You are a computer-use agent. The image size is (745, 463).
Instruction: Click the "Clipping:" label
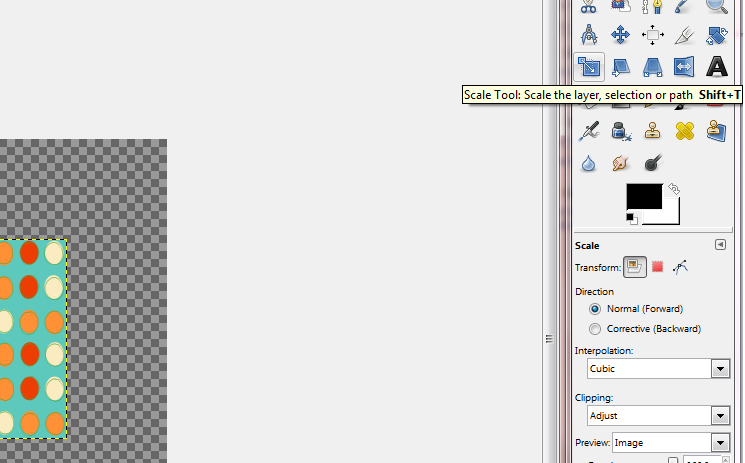[594, 398]
